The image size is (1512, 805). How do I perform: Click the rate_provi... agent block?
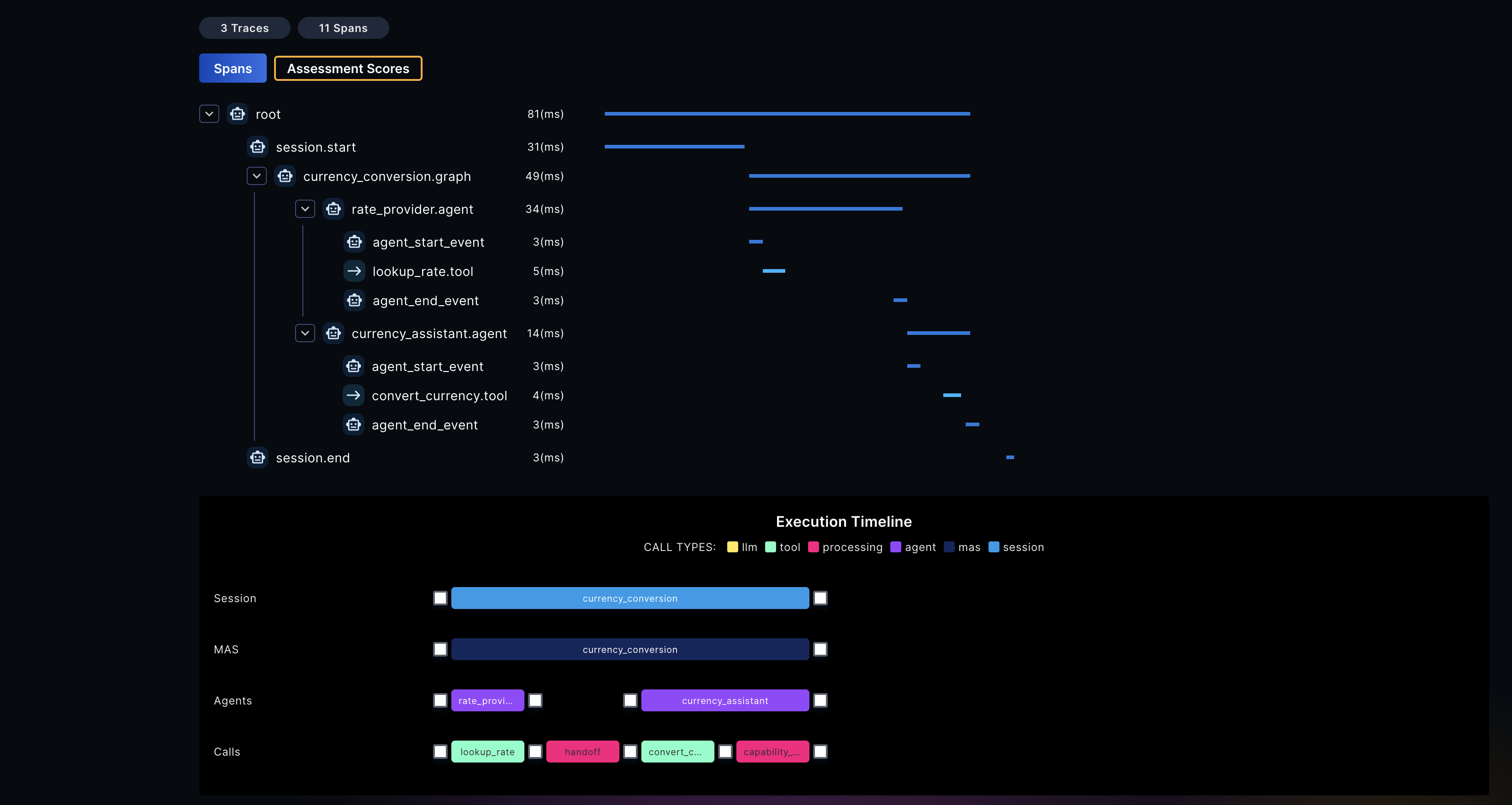(488, 700)
